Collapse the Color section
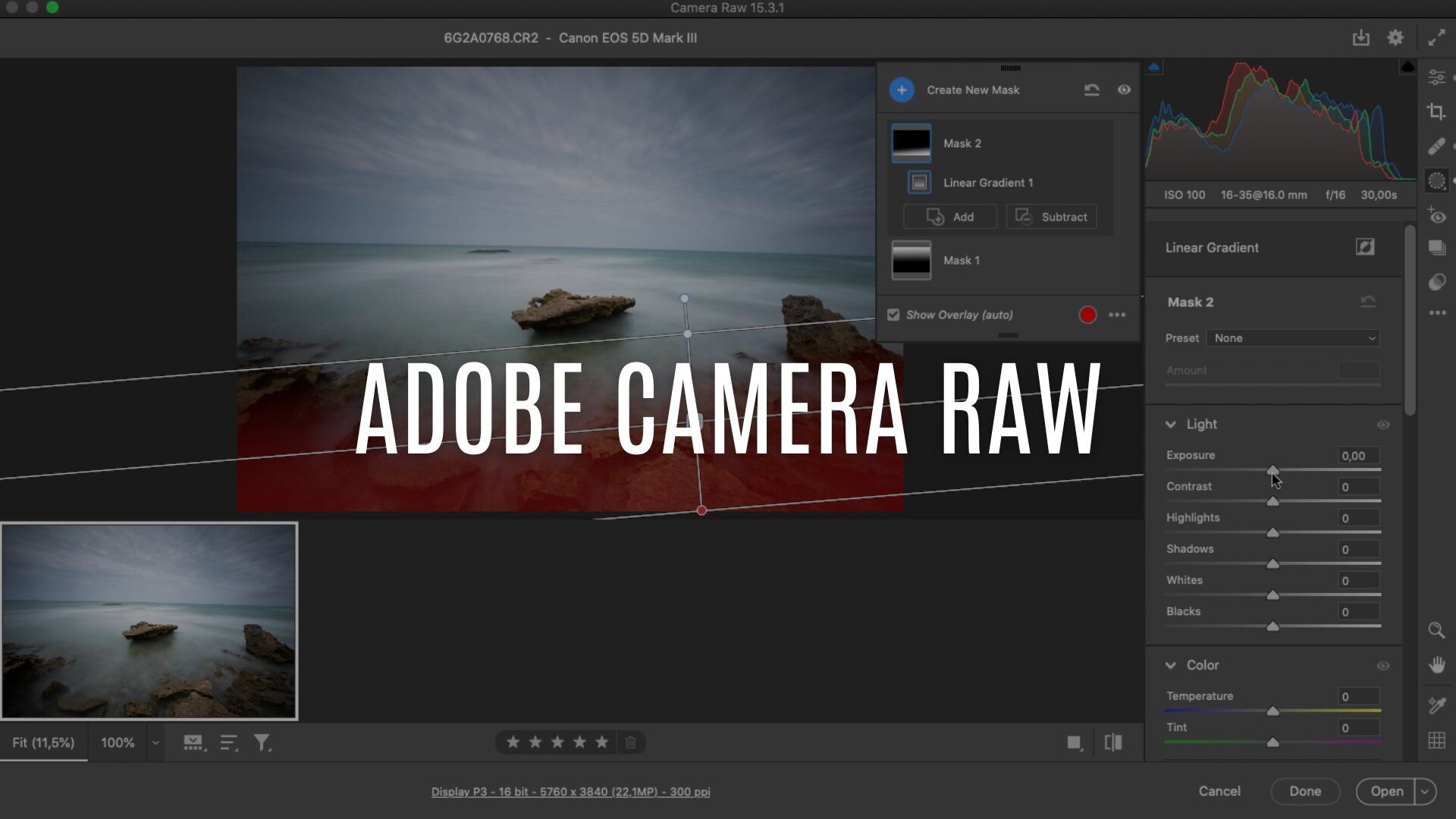 [1171, 665]
